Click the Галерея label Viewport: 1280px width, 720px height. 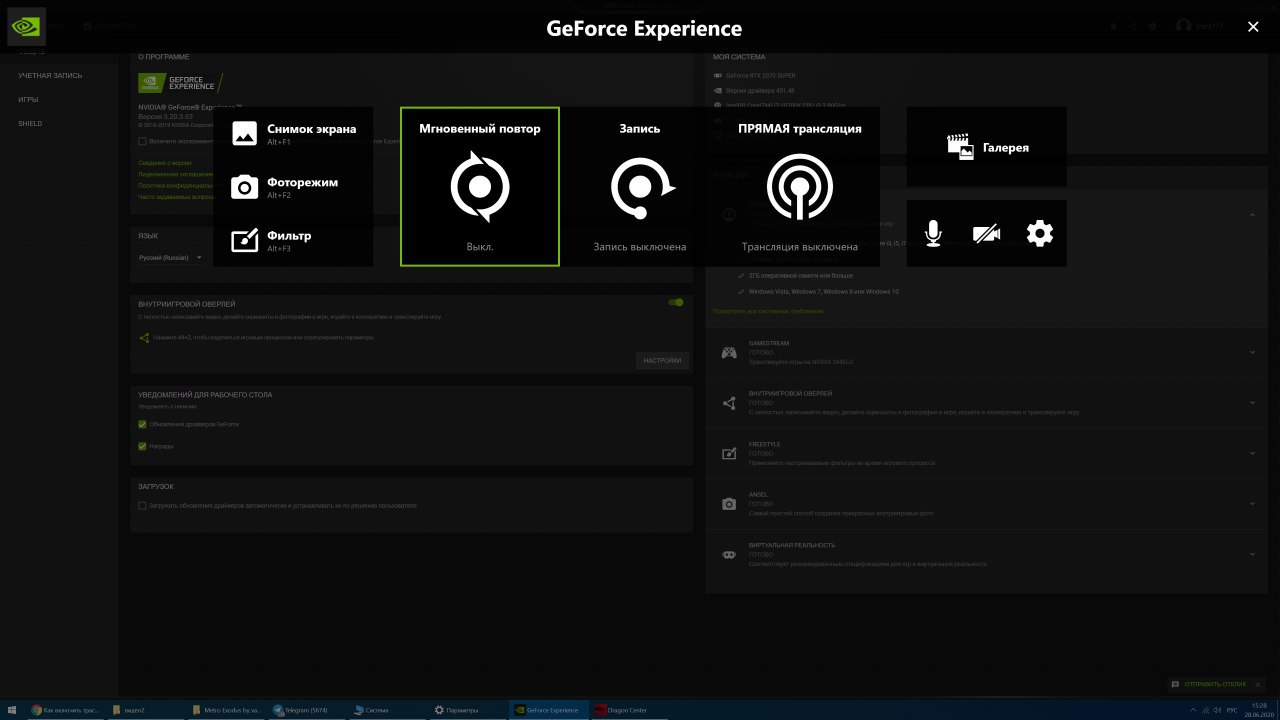pos(1005,147)
